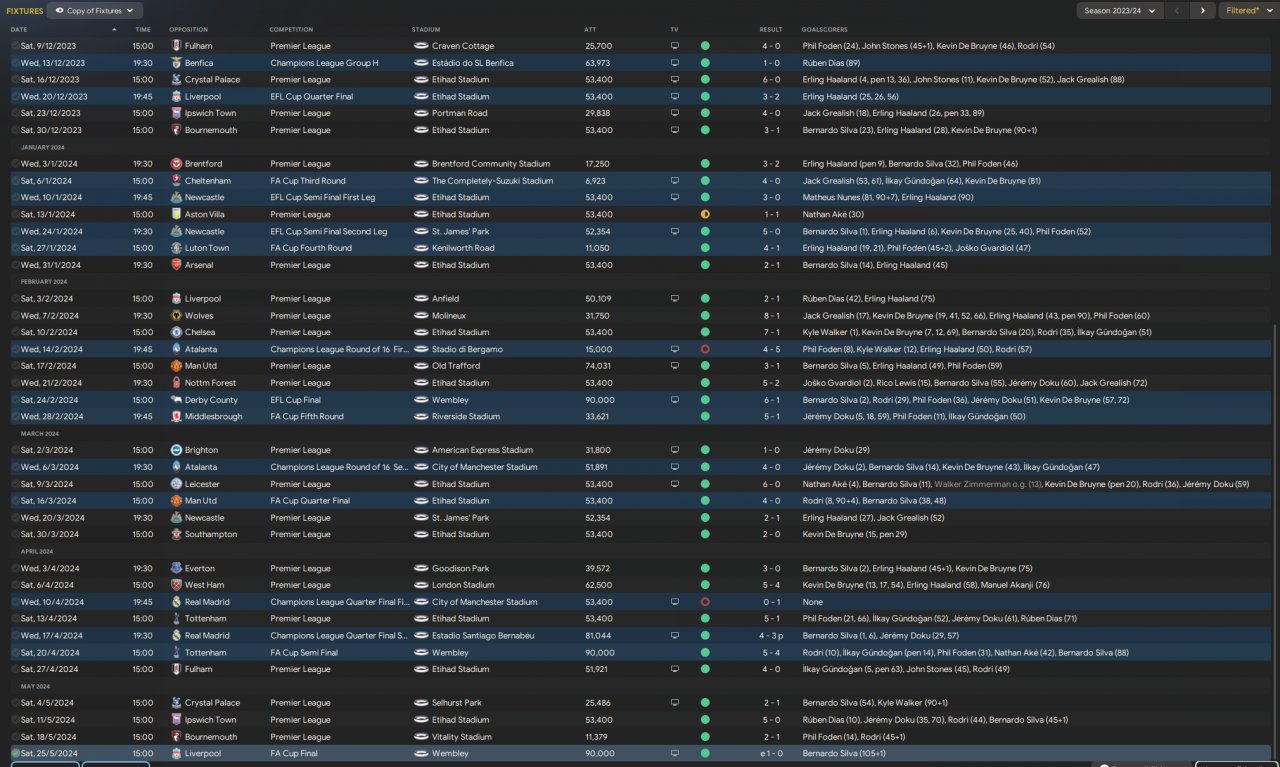Tick the selection circle for Sat, 9/12/2023
The image size is (1280, 767).
coord(15,46)
